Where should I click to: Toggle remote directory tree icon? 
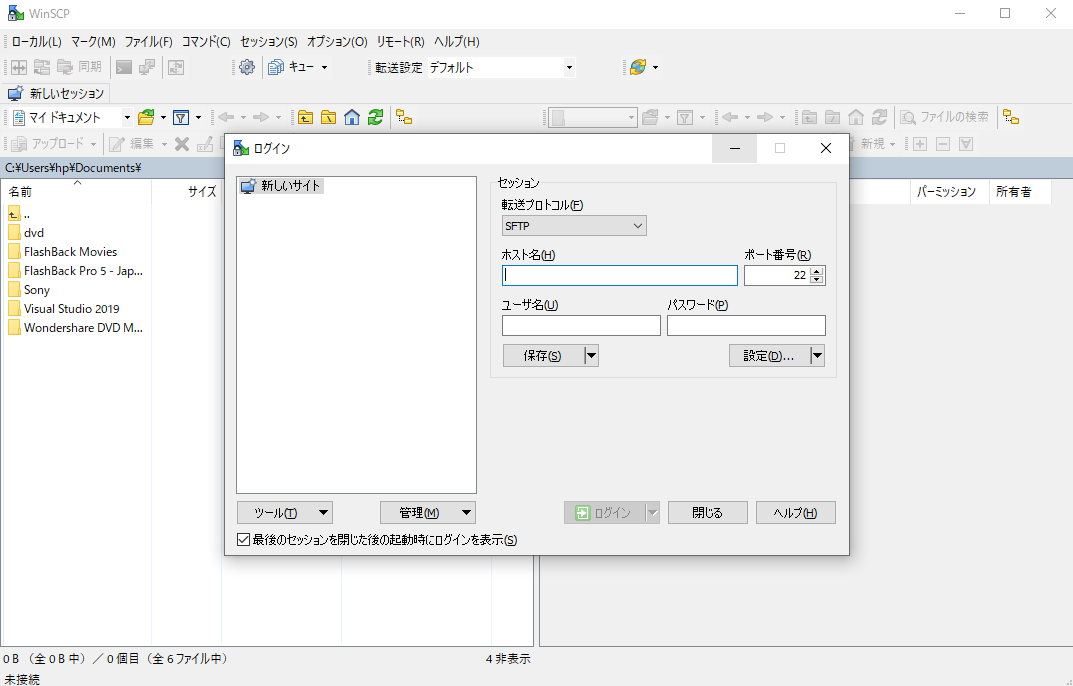tap(1011, 117)
